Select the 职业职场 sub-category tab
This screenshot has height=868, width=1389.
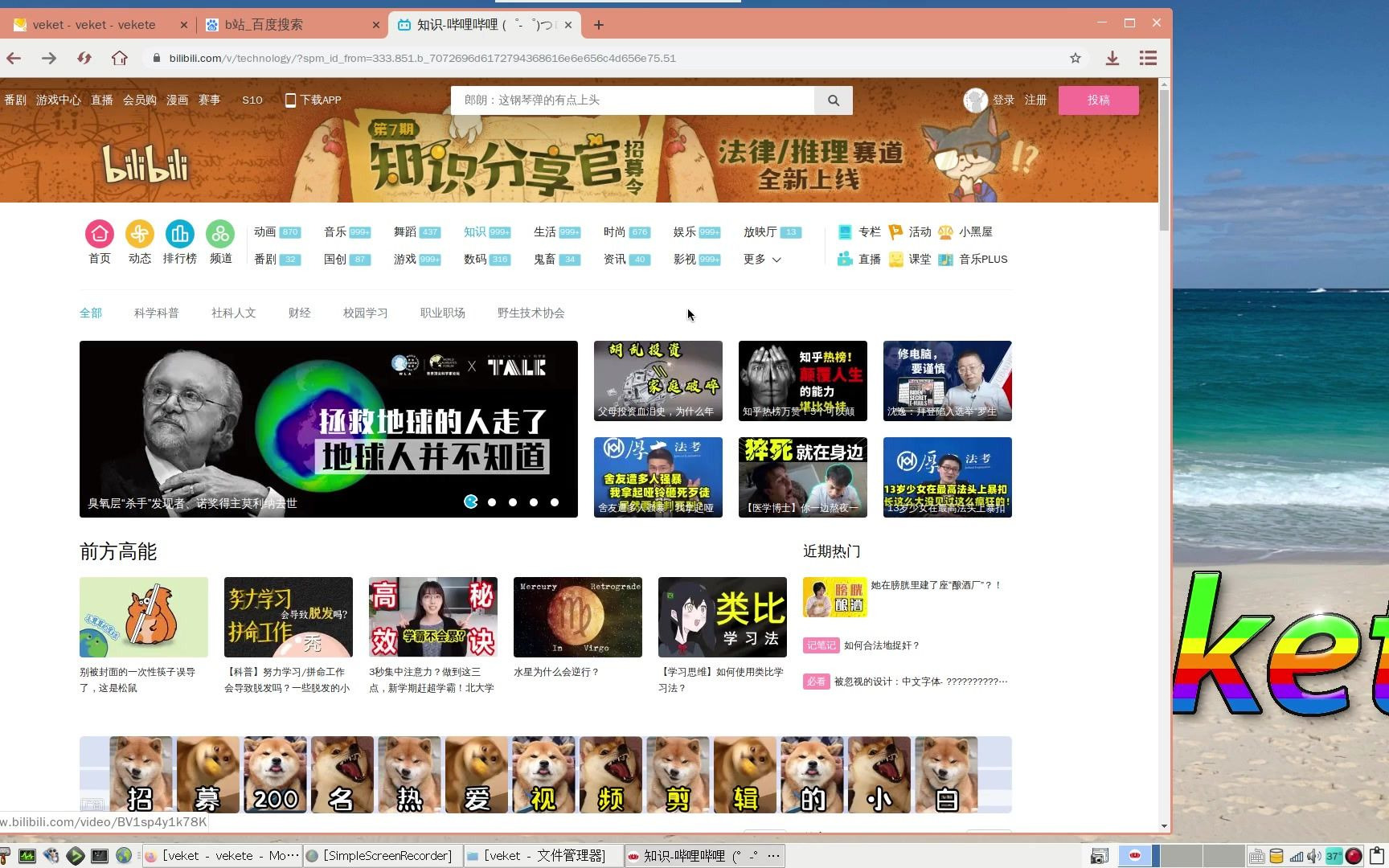tap(443, 313)
